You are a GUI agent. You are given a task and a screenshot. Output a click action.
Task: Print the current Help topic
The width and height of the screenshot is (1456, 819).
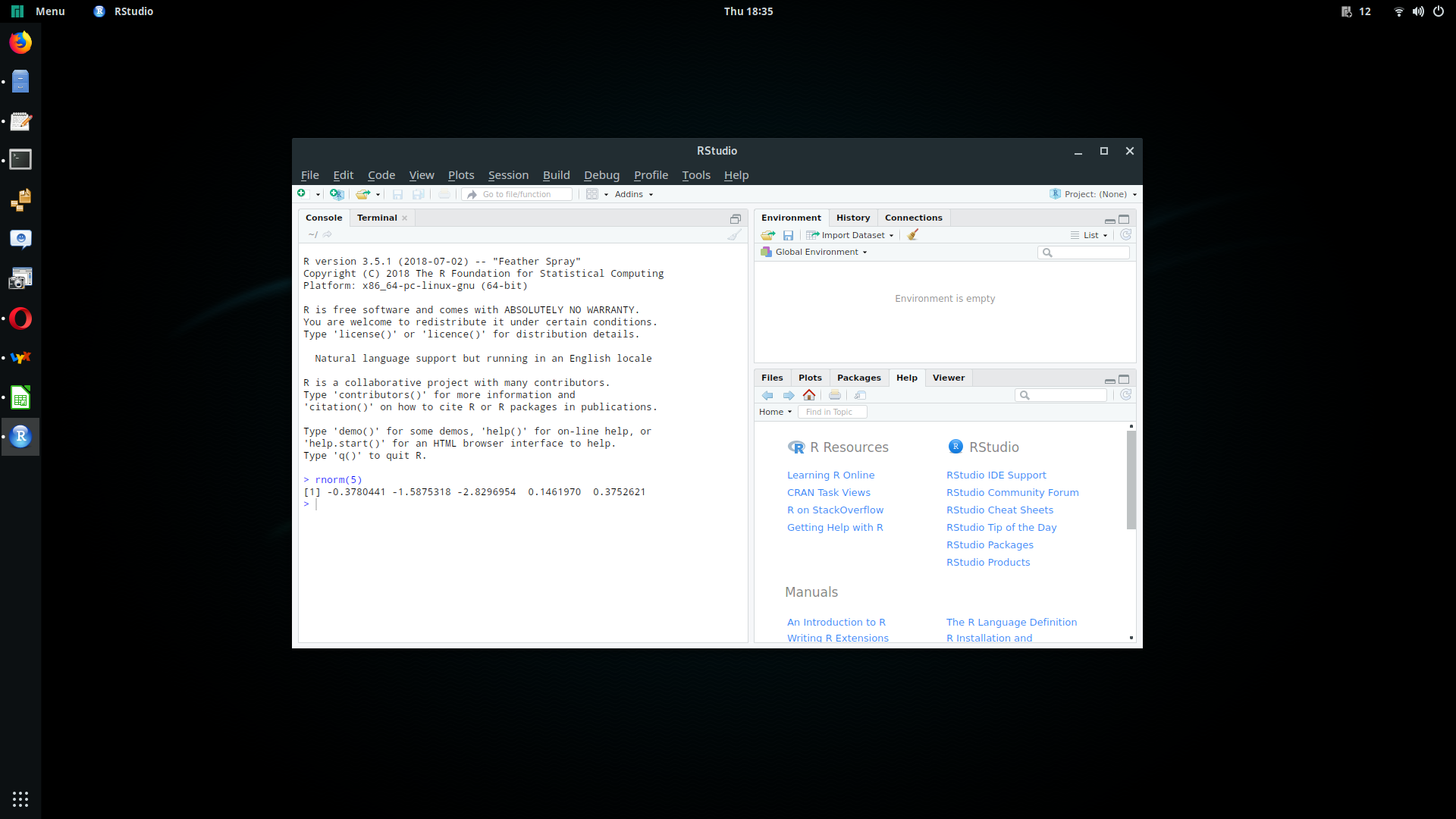(x=835, y=395)
